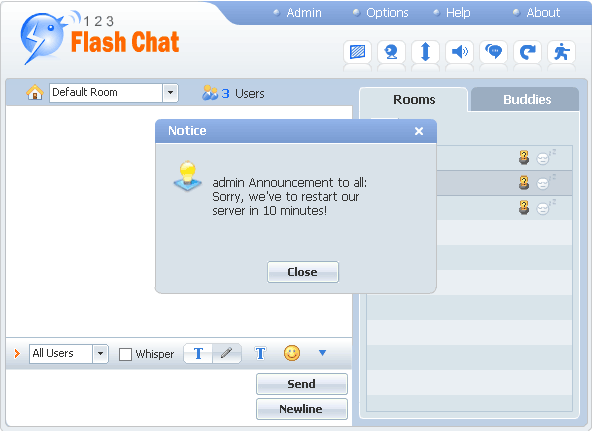This screenshot has width=593, height=431.
Task: Expand the blue triangle options arrow
Action: pos(322,353)
